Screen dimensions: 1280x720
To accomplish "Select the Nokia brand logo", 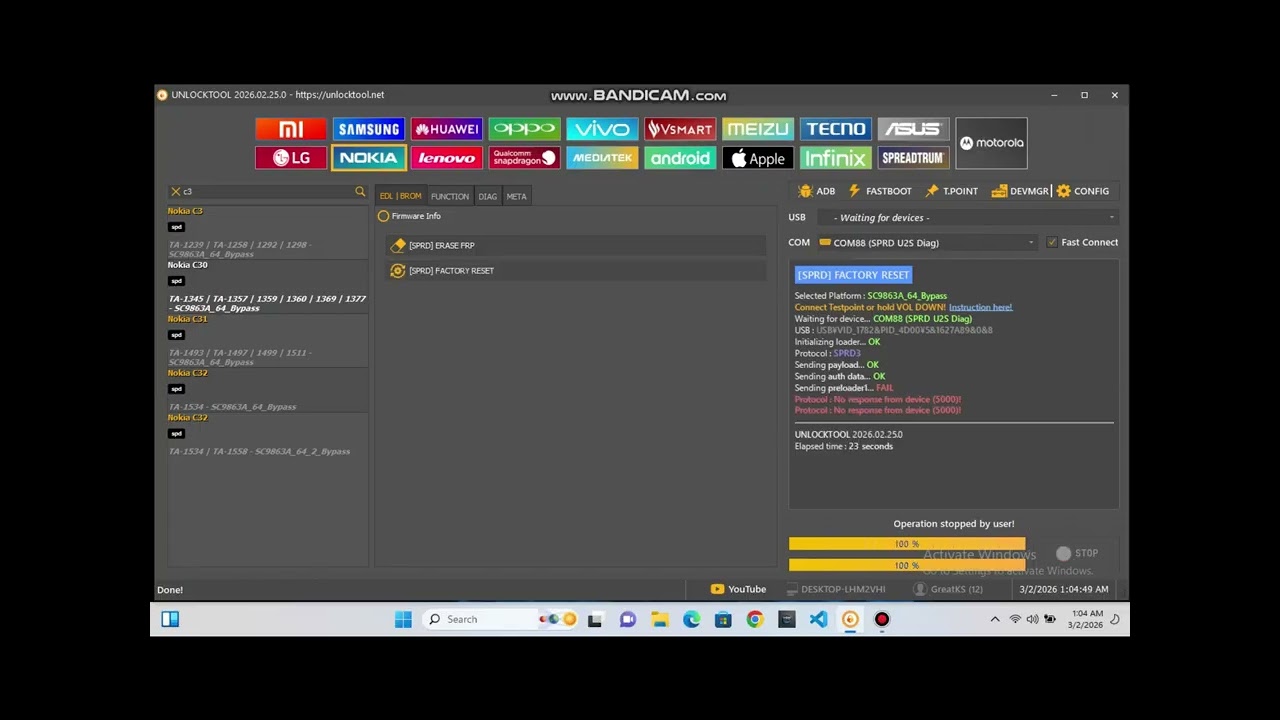I will 369,158.
